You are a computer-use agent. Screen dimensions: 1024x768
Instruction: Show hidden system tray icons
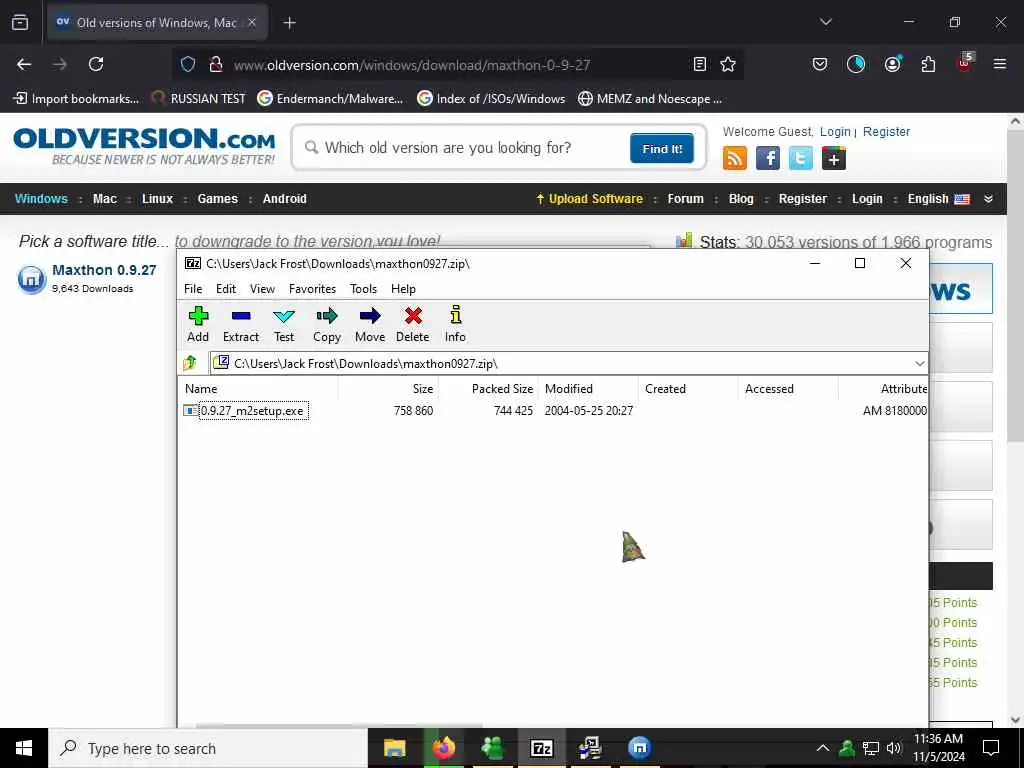(x=823, y=748)
